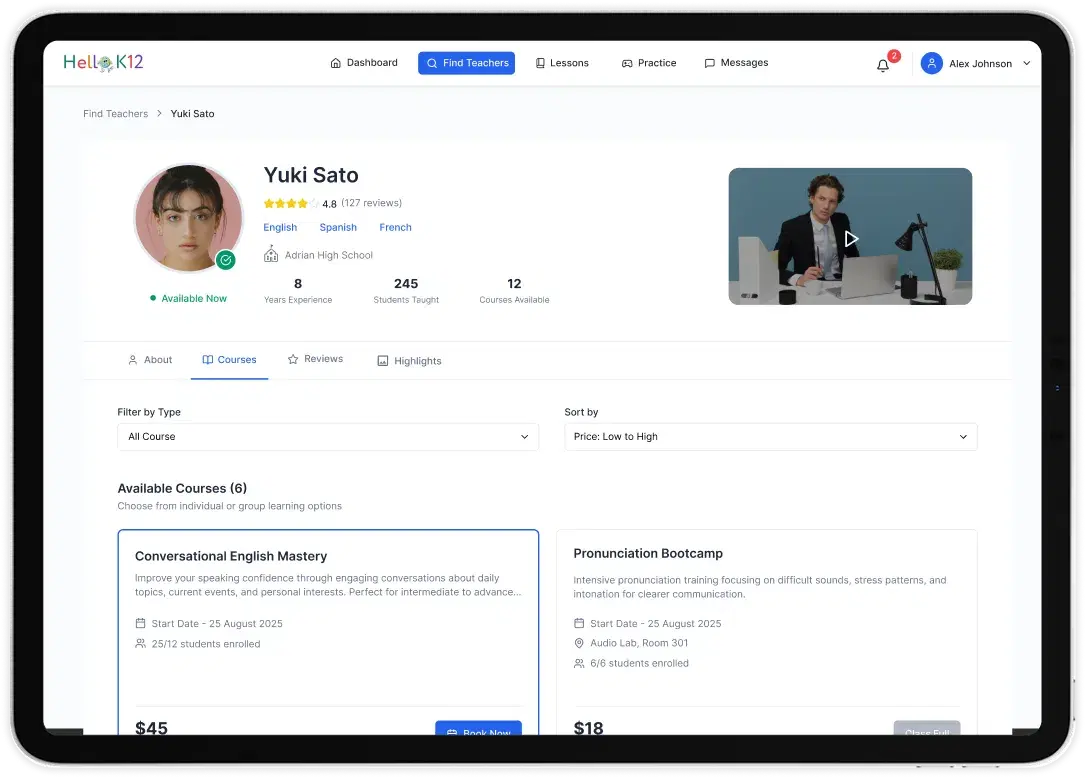Click the "Available Courses (6)" heading
This screenshot has width=1086, height=778.
point(182,488)
